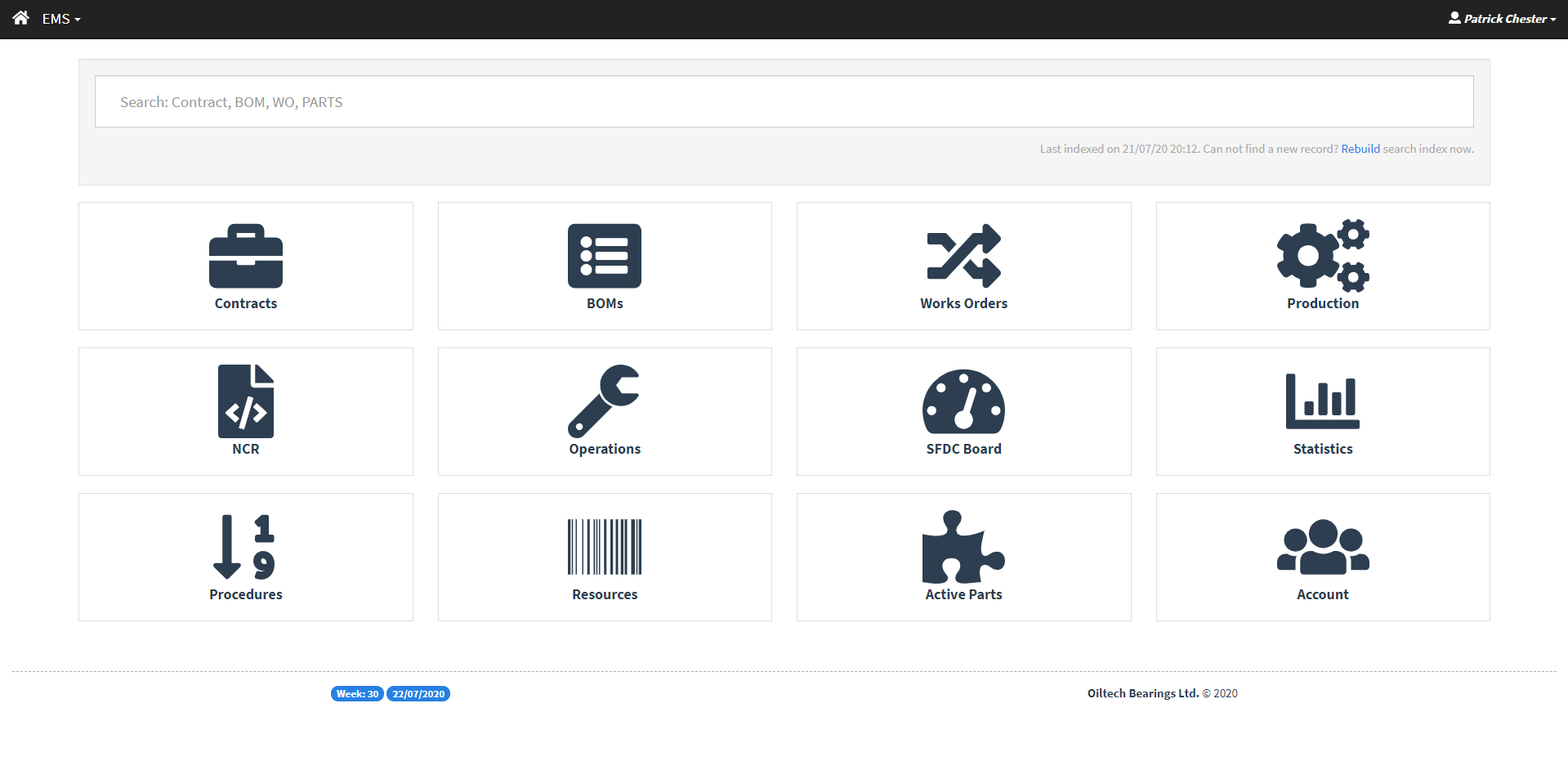Click the Account users icon
The height and width of the screenshot is (757, 1568).
tap(1322, 547)
